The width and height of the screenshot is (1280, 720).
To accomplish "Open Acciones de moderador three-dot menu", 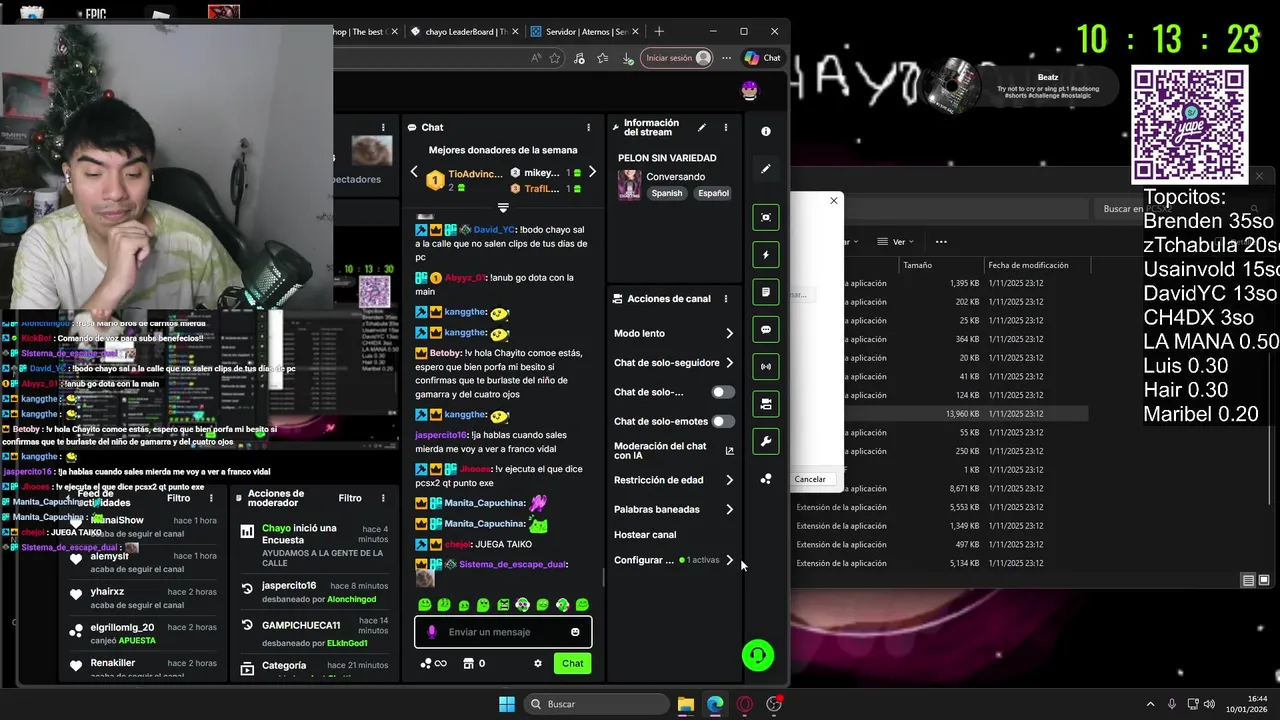I will tap(383, 498).
